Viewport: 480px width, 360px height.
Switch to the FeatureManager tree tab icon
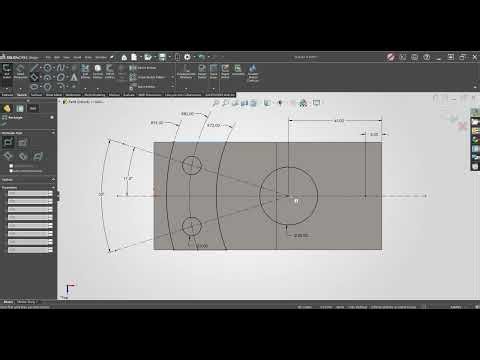(x=7, y=108)
